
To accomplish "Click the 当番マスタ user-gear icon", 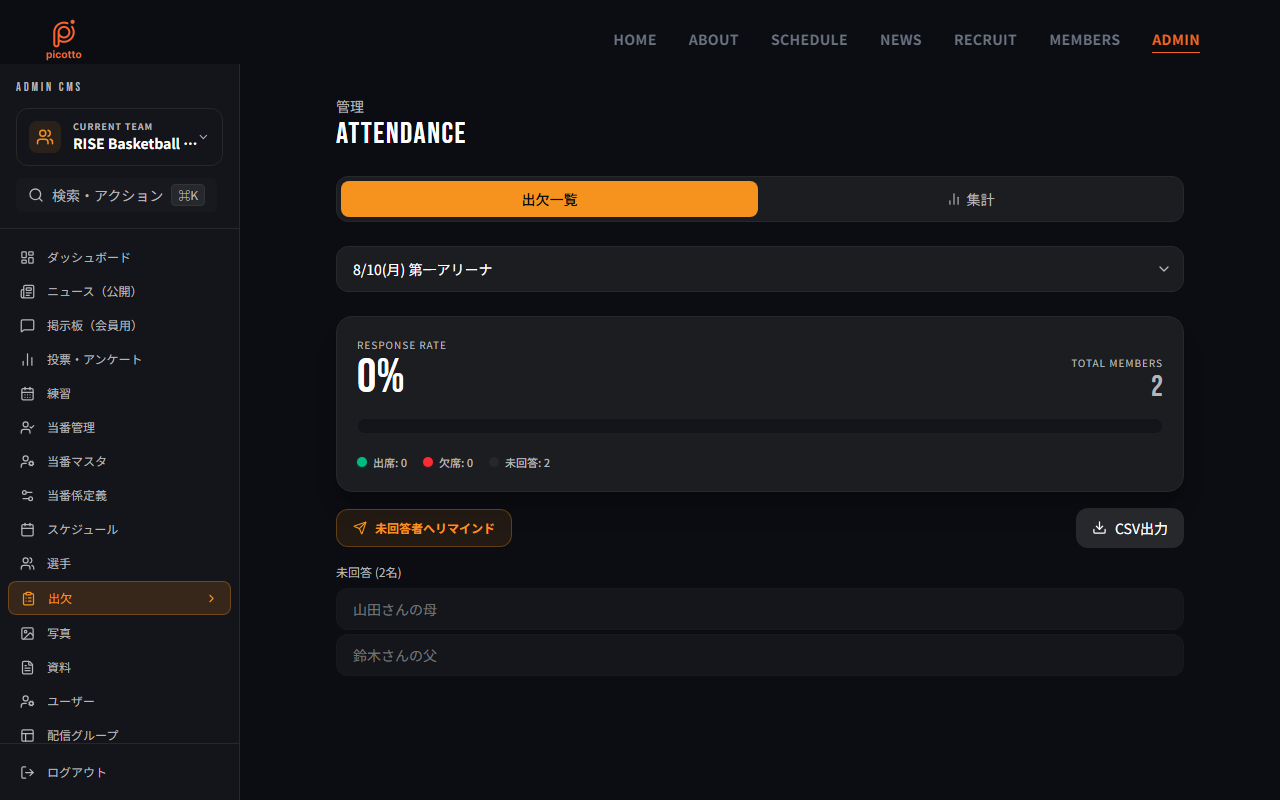I will (x=28, y=462).
